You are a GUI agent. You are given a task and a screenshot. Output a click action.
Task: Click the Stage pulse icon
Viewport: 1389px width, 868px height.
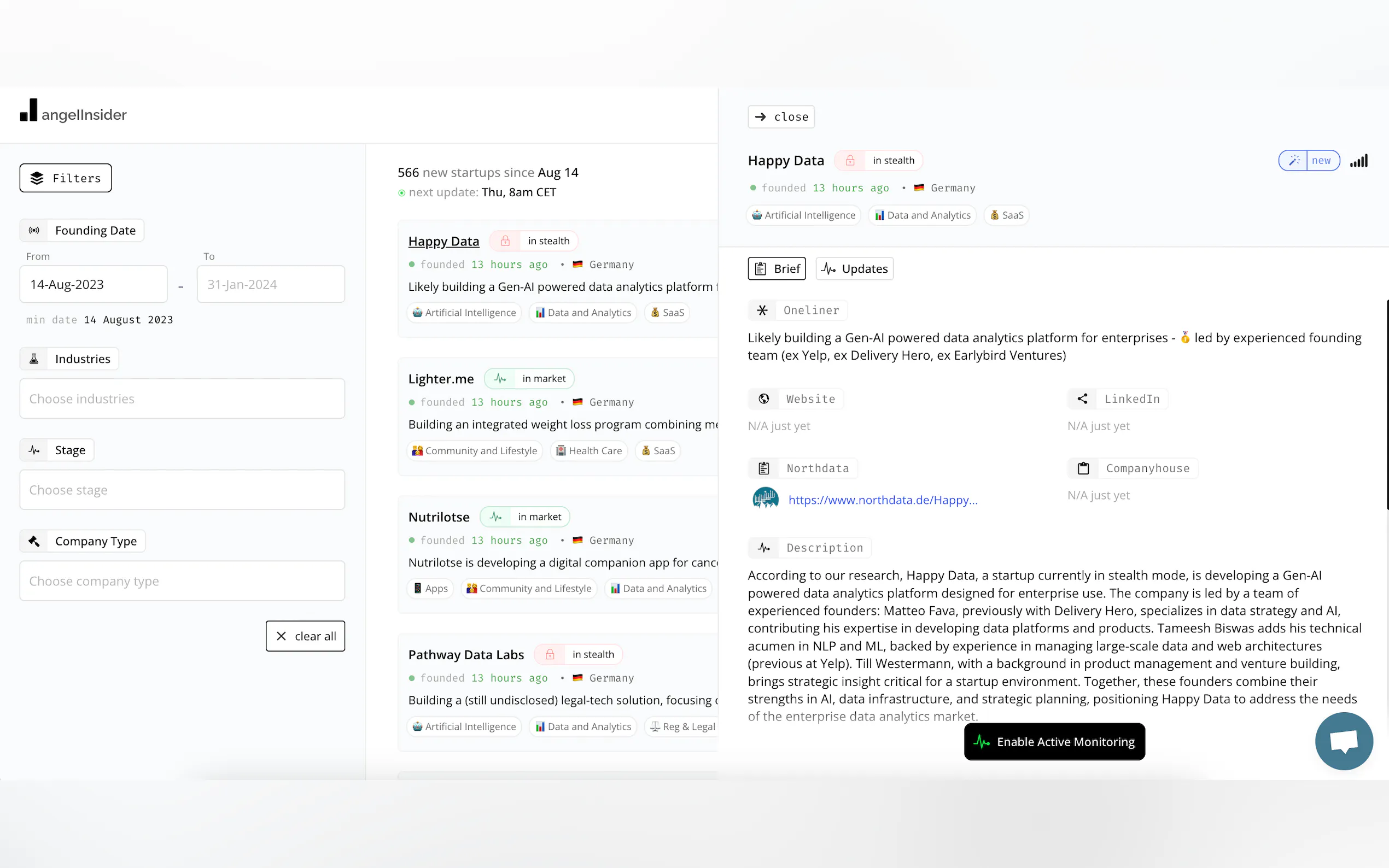tap(34, 450)
